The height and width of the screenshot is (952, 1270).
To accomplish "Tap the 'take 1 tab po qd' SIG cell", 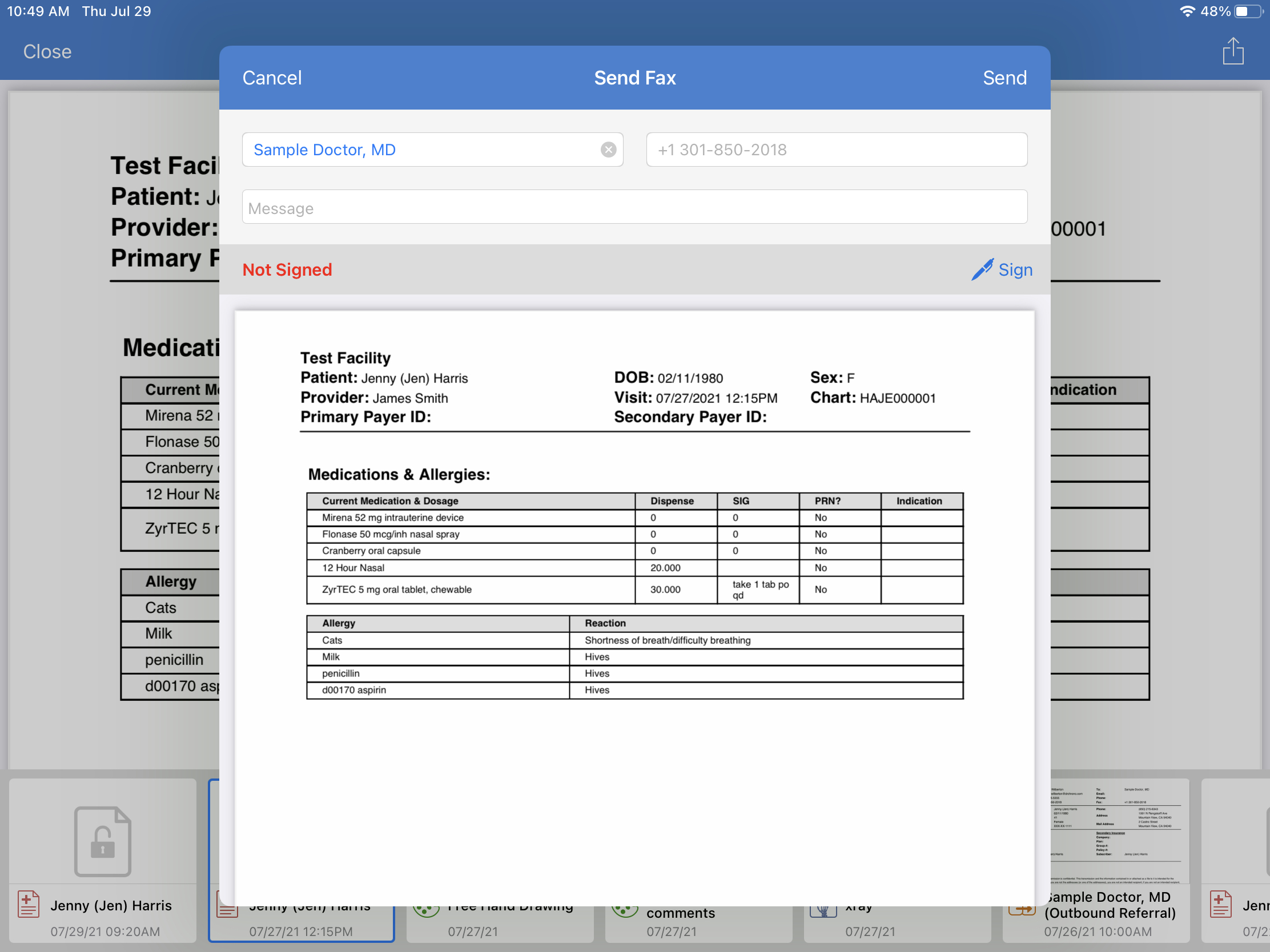I will point(759,590).
